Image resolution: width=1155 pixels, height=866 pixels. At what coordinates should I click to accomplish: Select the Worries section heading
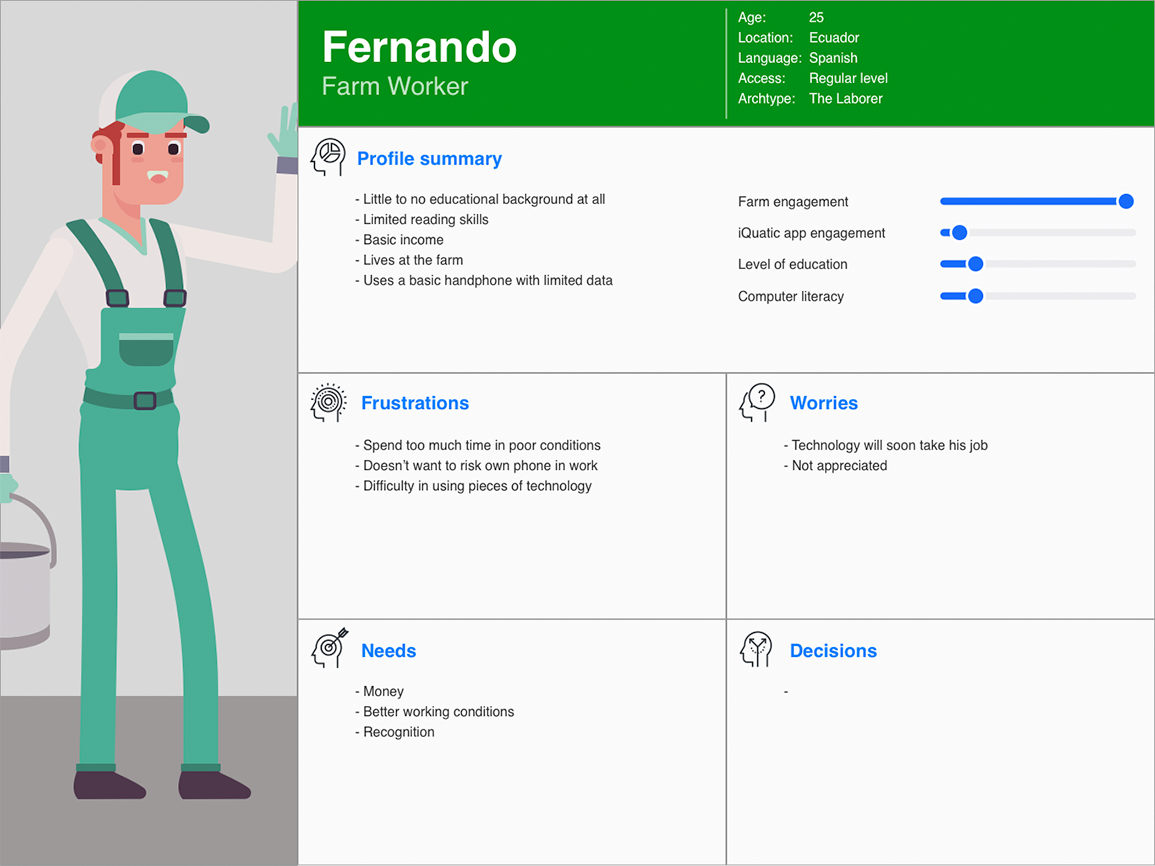[823, 403]
